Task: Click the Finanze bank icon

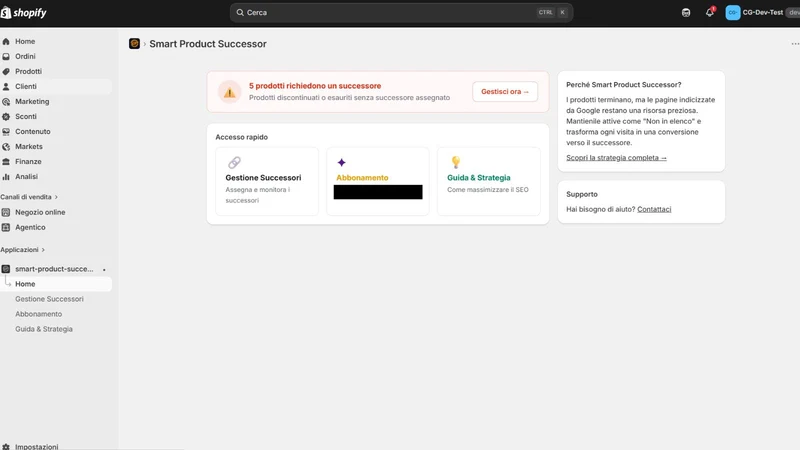Action: (x=6, y=162)
